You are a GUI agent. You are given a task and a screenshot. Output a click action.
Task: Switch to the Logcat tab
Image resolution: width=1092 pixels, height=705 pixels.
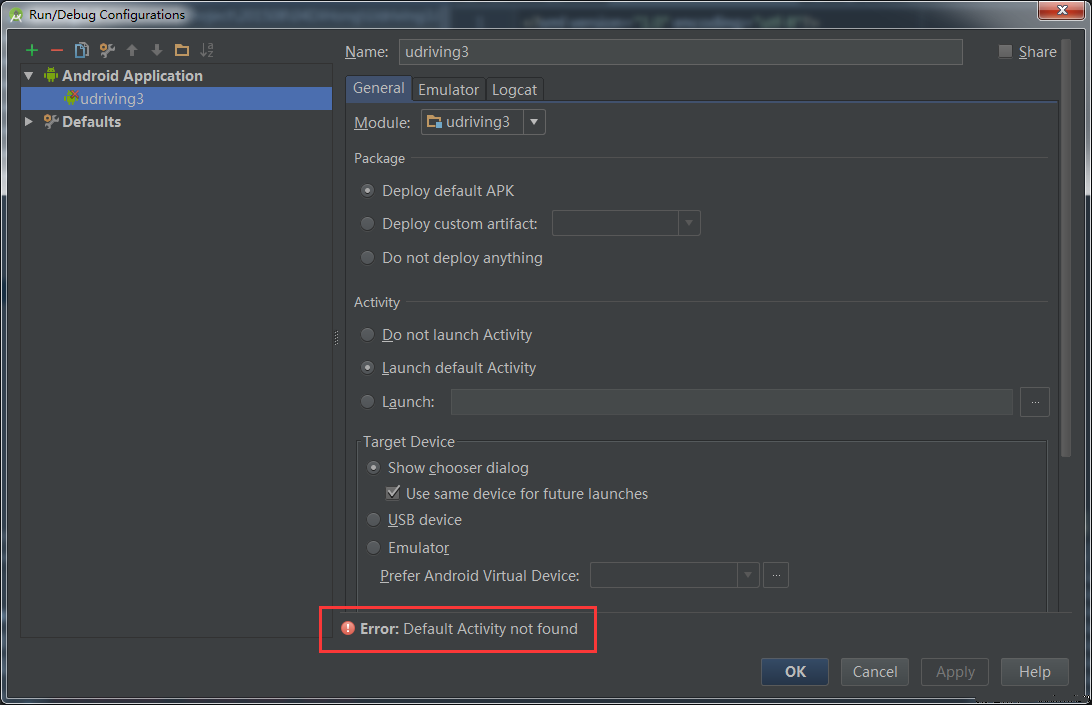click(x=514, y=89)
